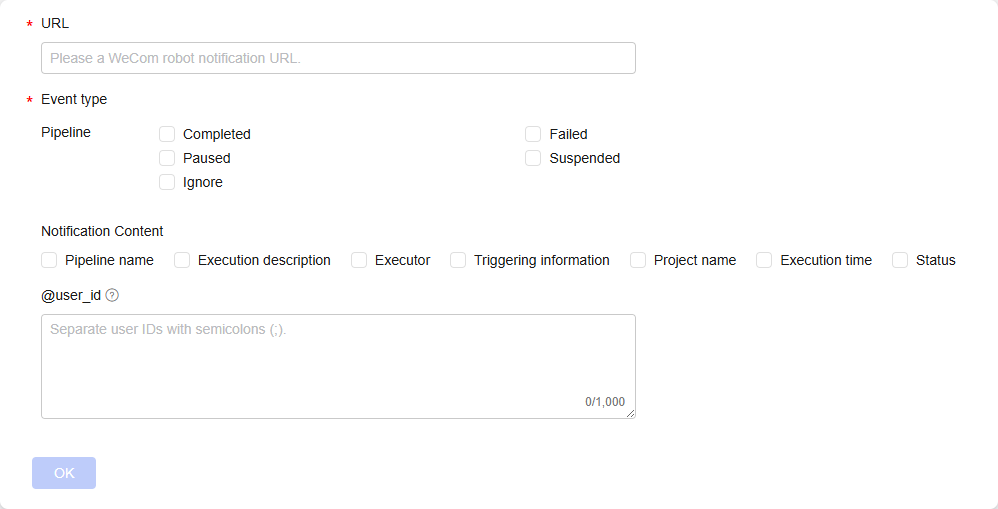
Task: Click the Completed label text
Action: (216, 134)
